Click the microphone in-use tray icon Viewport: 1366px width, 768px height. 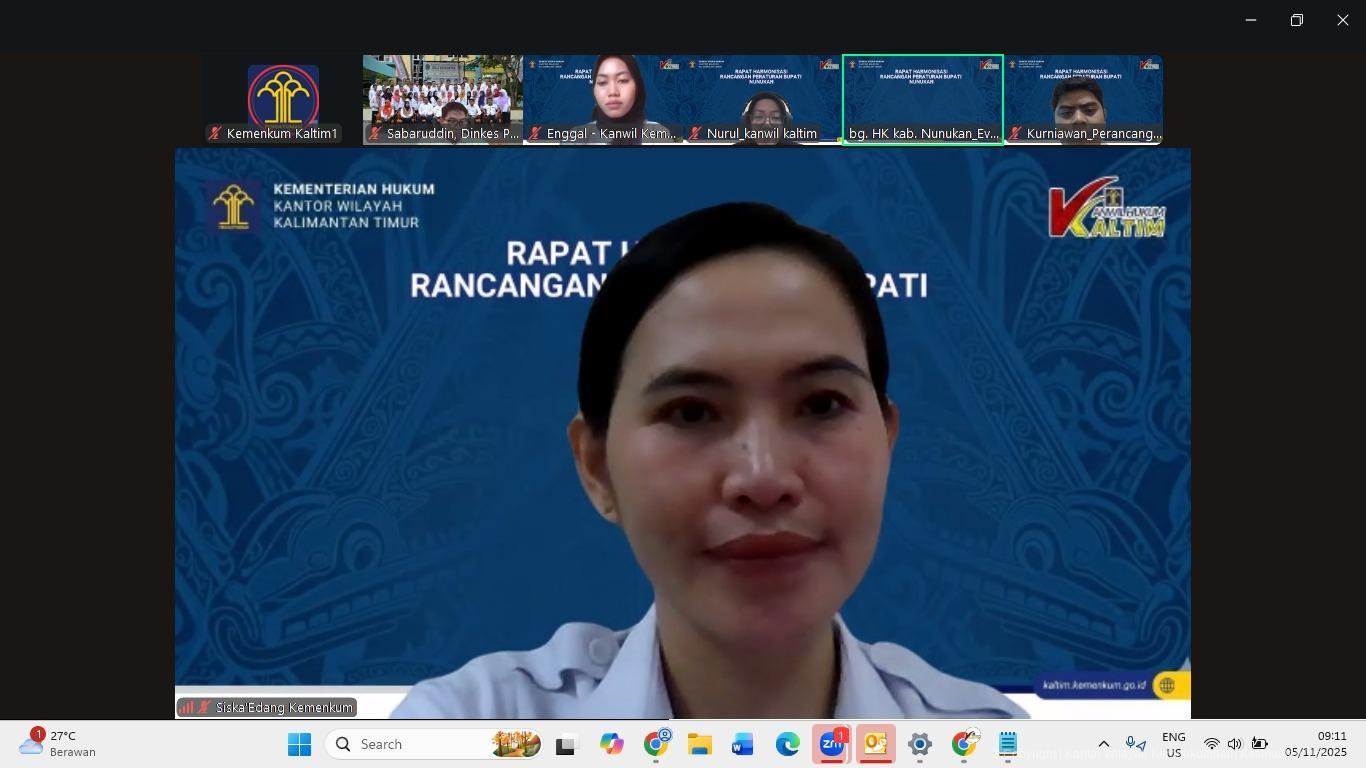1135,744
